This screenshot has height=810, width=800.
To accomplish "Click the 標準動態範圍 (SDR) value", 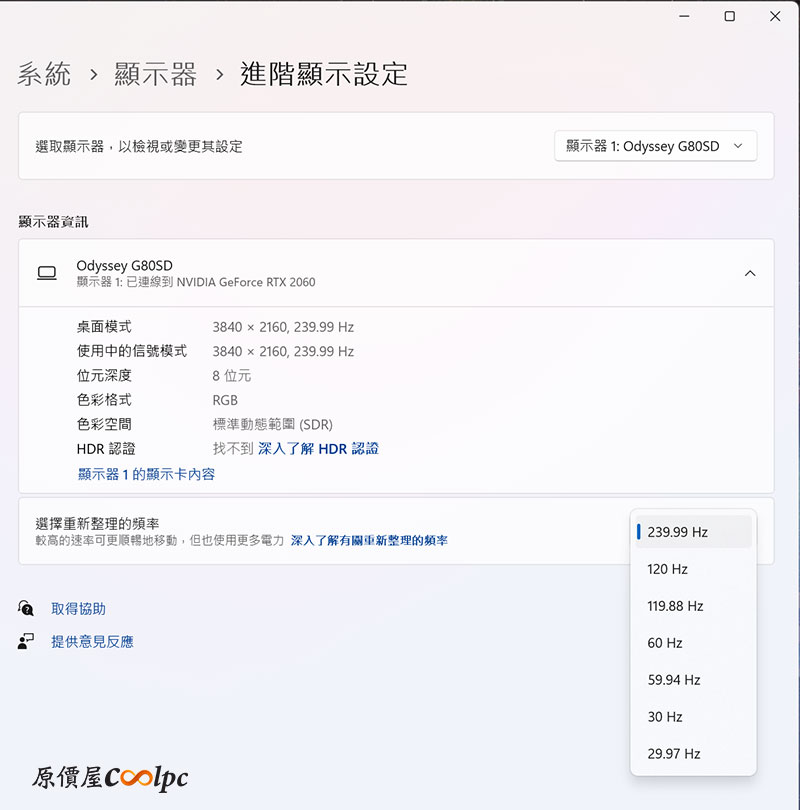I will tap(273, 425).
